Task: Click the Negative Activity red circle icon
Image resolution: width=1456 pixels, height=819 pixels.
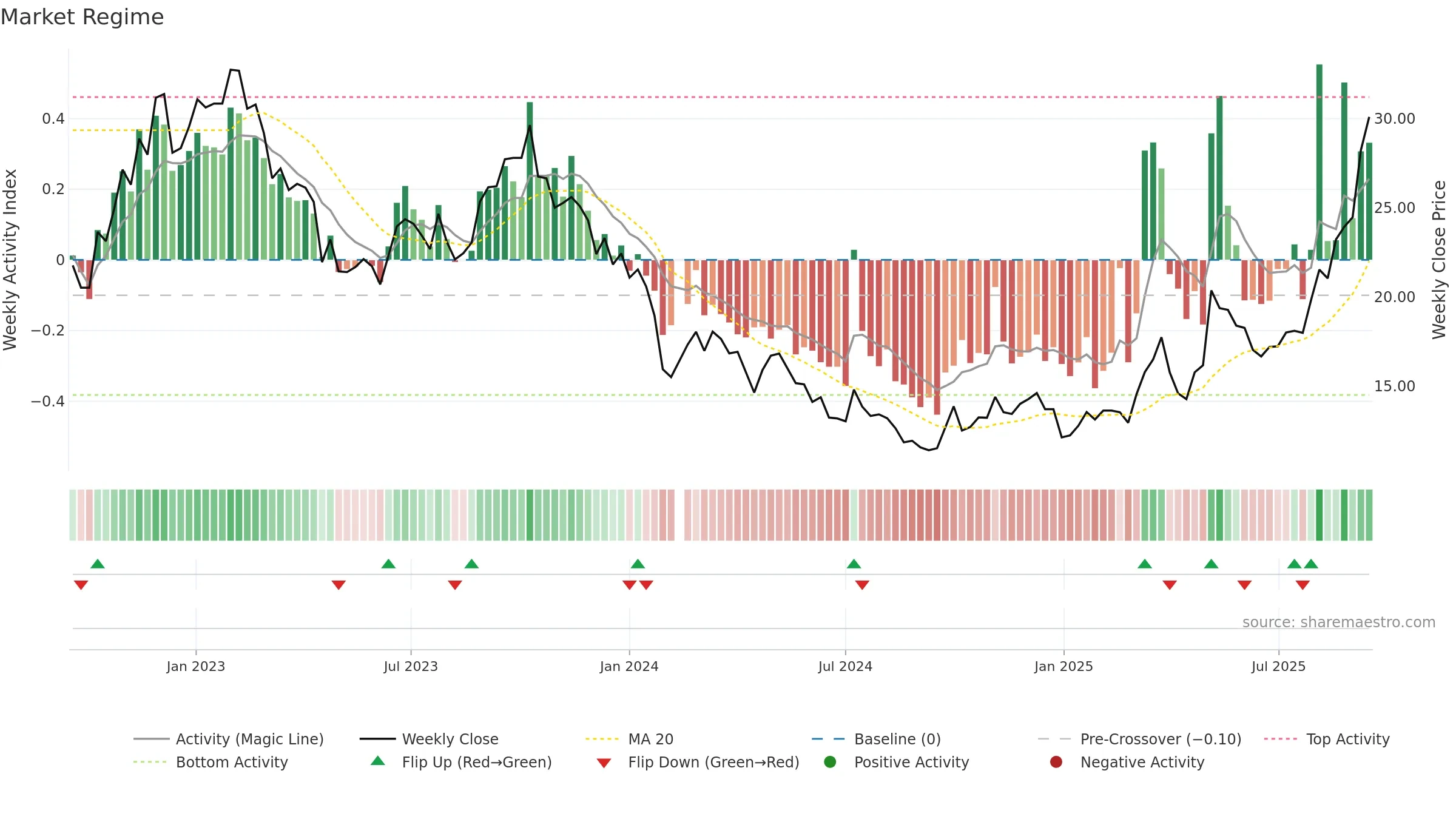Action: coord(1056,762)
